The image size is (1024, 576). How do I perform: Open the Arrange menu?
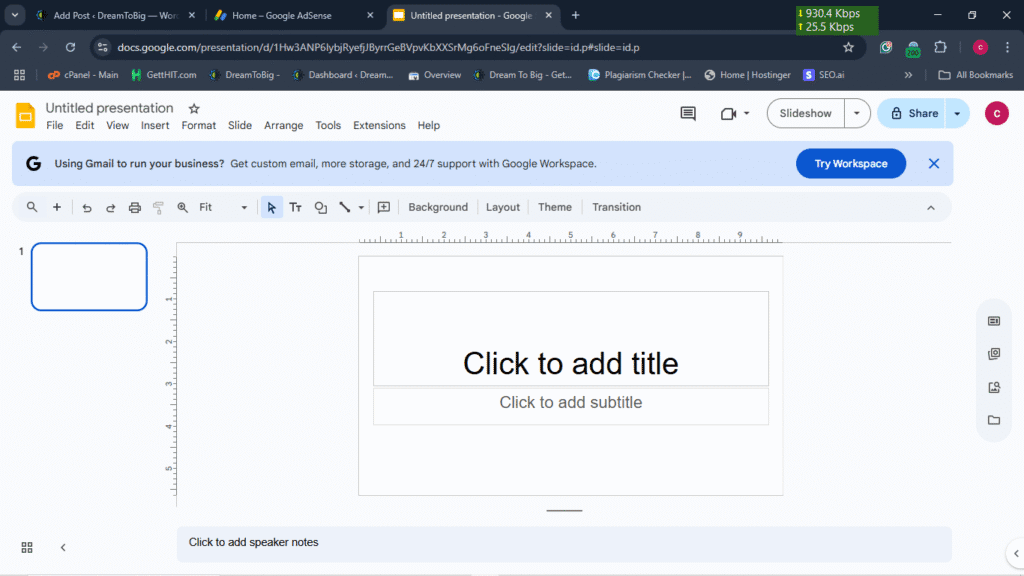283,125
